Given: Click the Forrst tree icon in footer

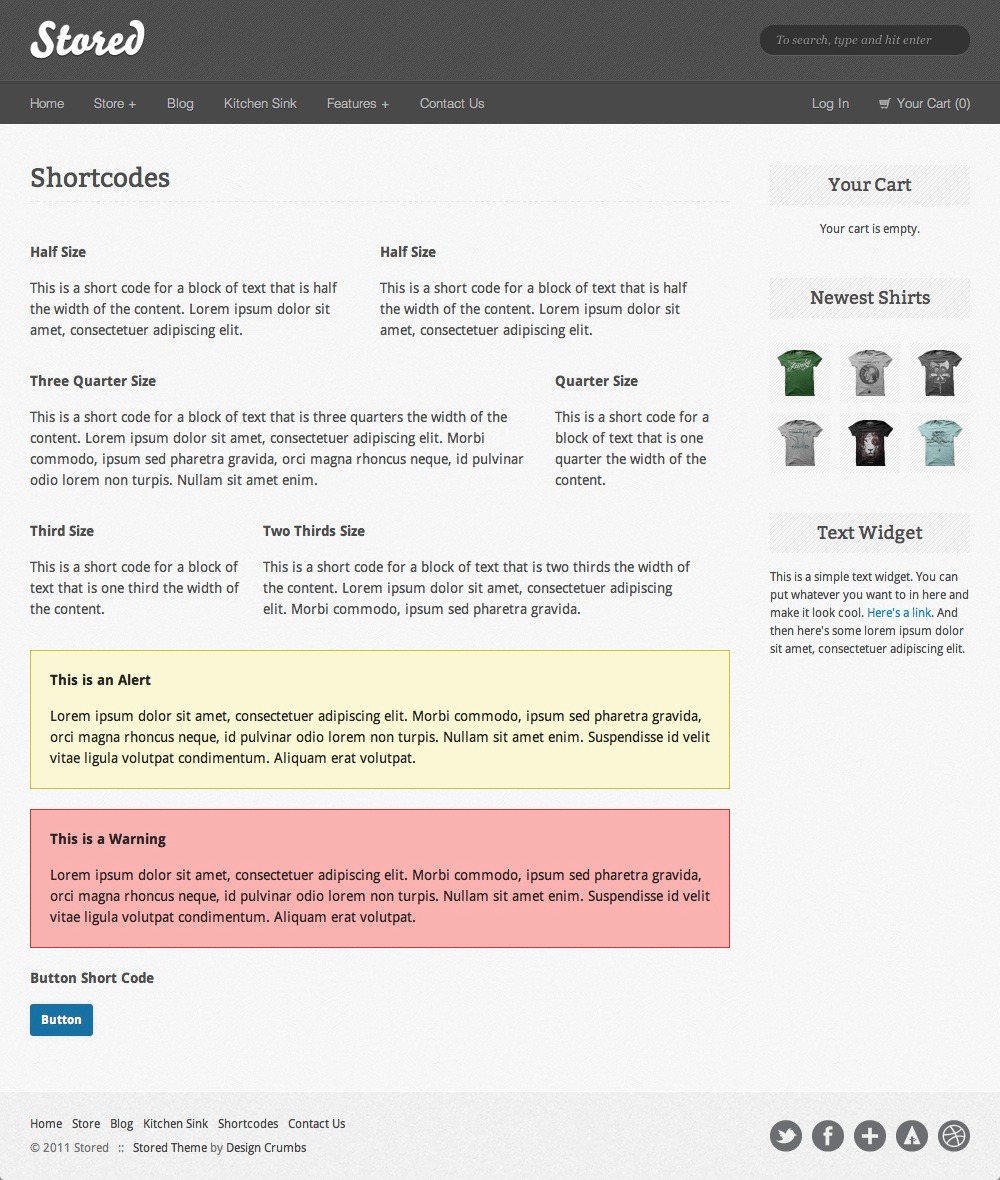Looking at the screenshot, I should 912,1136.
